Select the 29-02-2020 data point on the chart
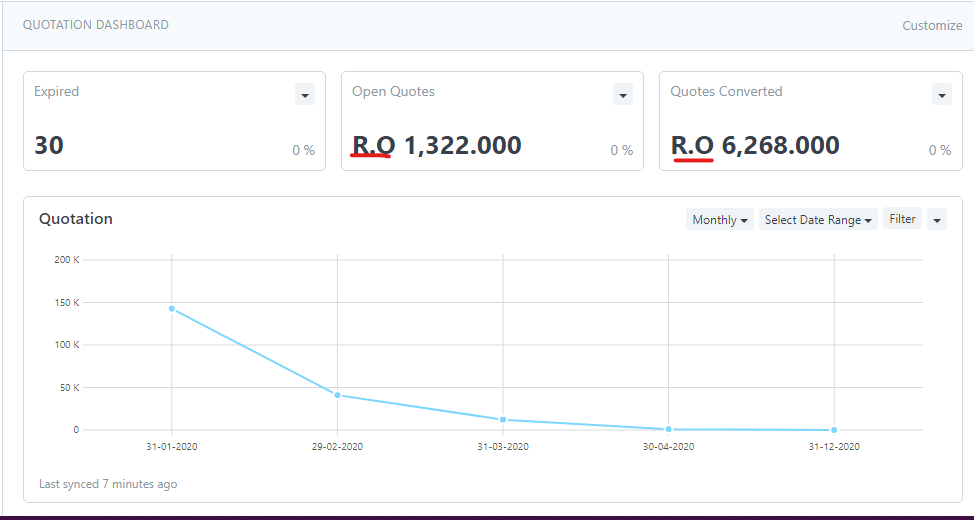974x520 pixels. point(337,395)
